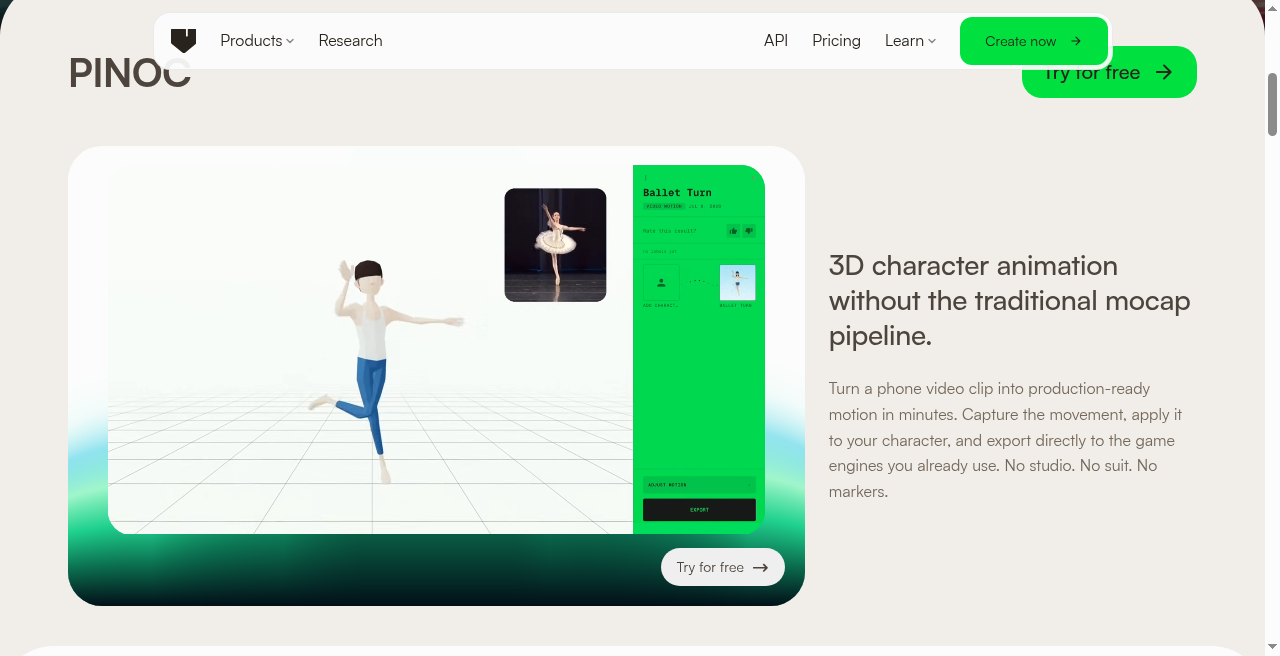This screenshot has height=656, width=1280.
Task: Click the white Try for free pill button
Action: pos(723,567)
